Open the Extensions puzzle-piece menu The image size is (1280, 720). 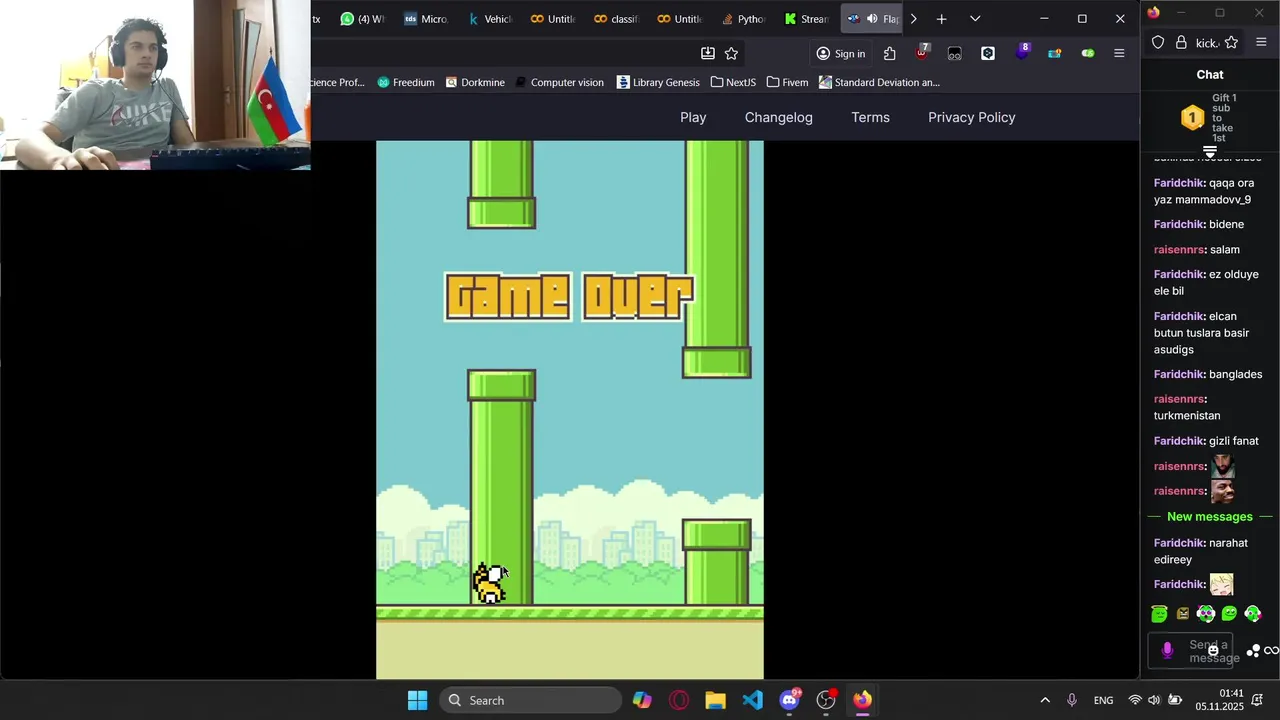(x=889, y=53)
